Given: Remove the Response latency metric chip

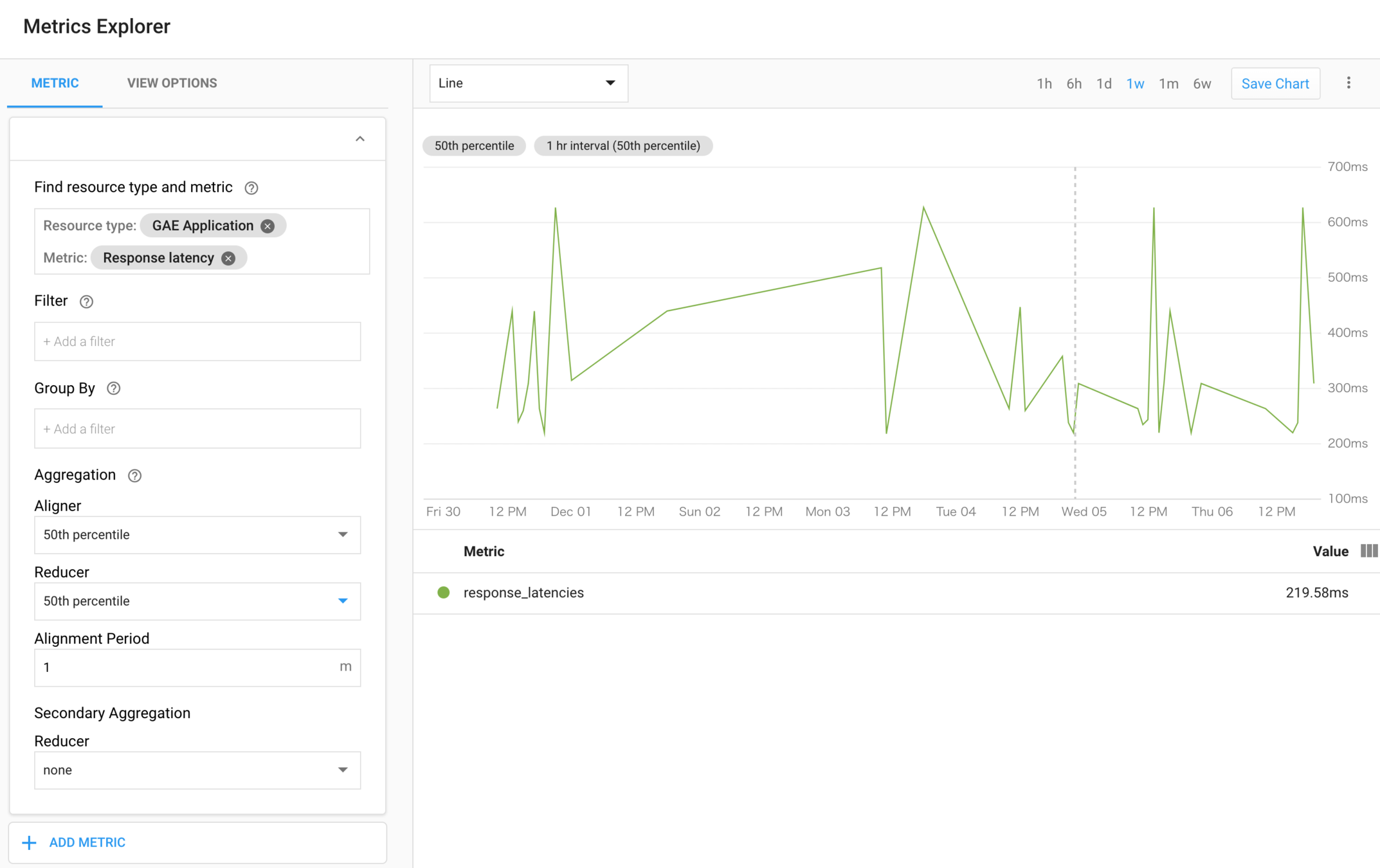Looking at the screenshot, I should click(228, 258).
